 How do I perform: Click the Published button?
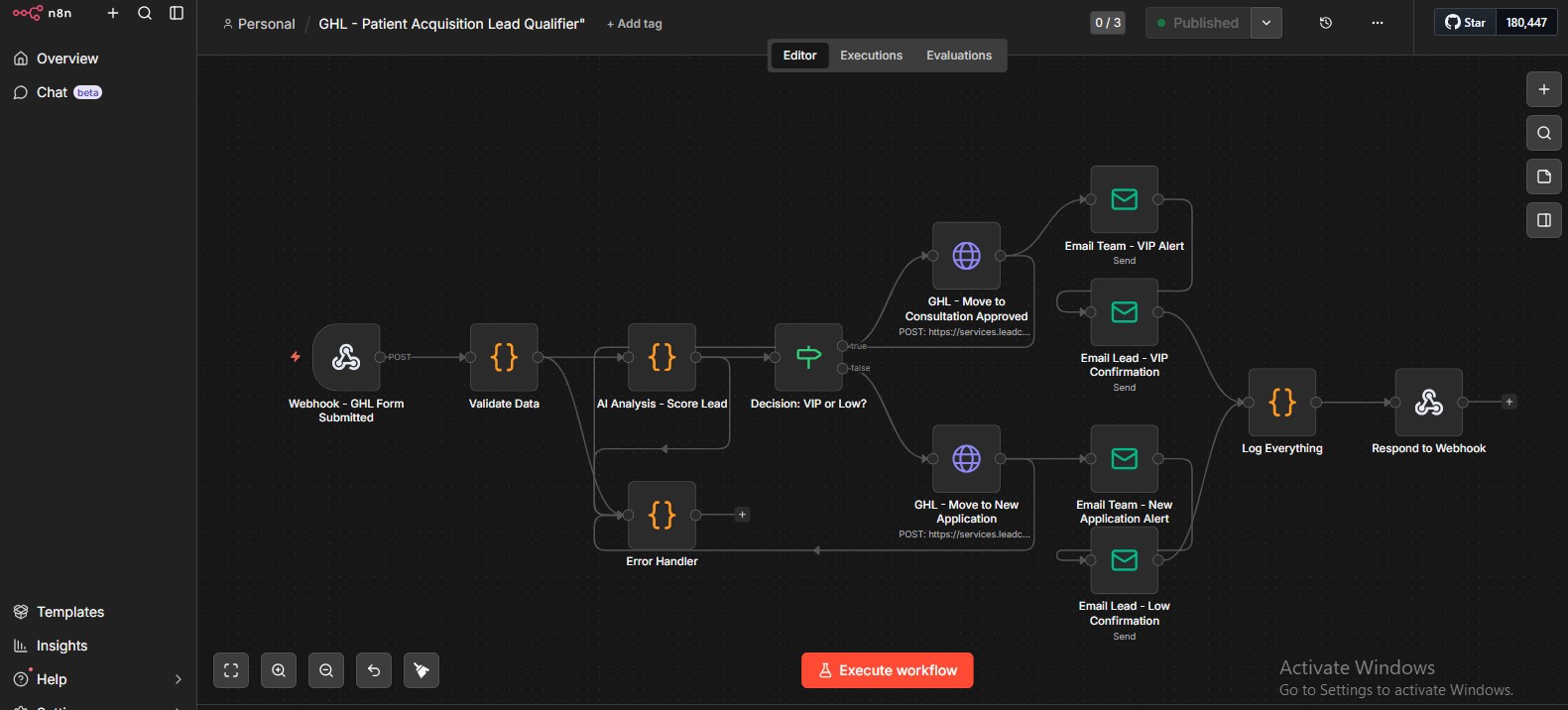pyautogui.click(x=1198, y=23)
